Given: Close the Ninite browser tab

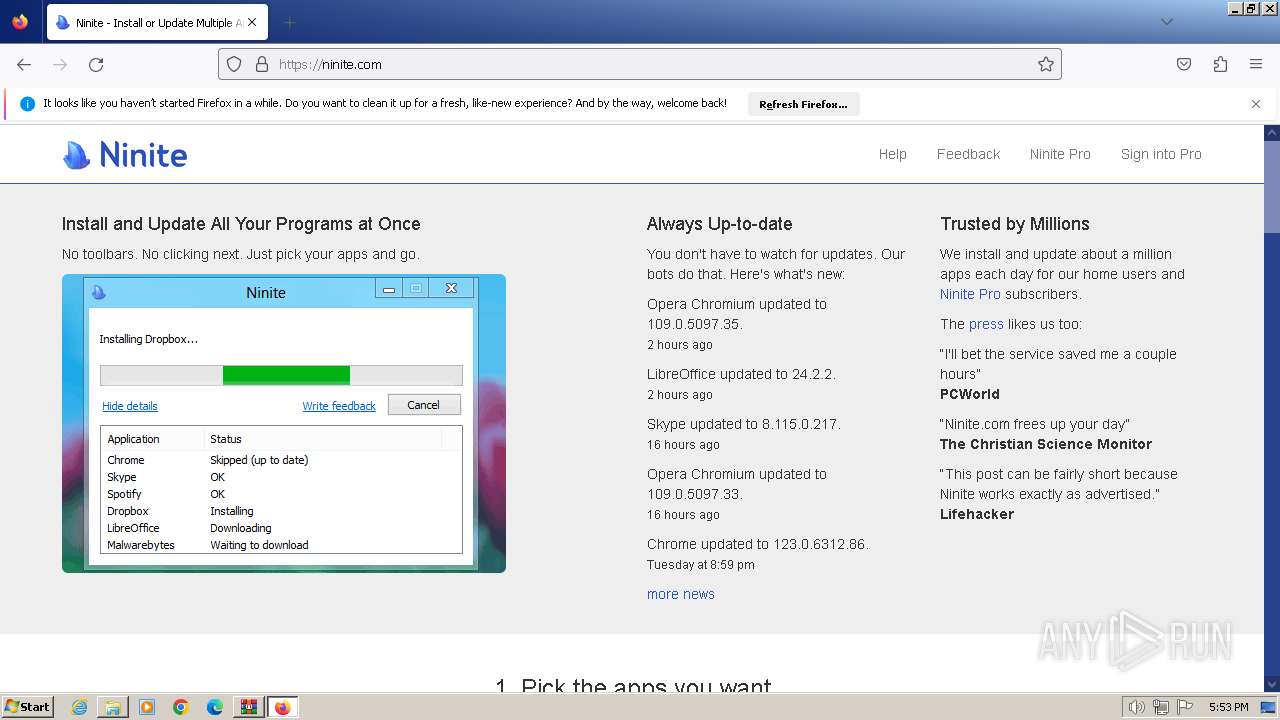Looking at the screenshot, I should (251, 22).
